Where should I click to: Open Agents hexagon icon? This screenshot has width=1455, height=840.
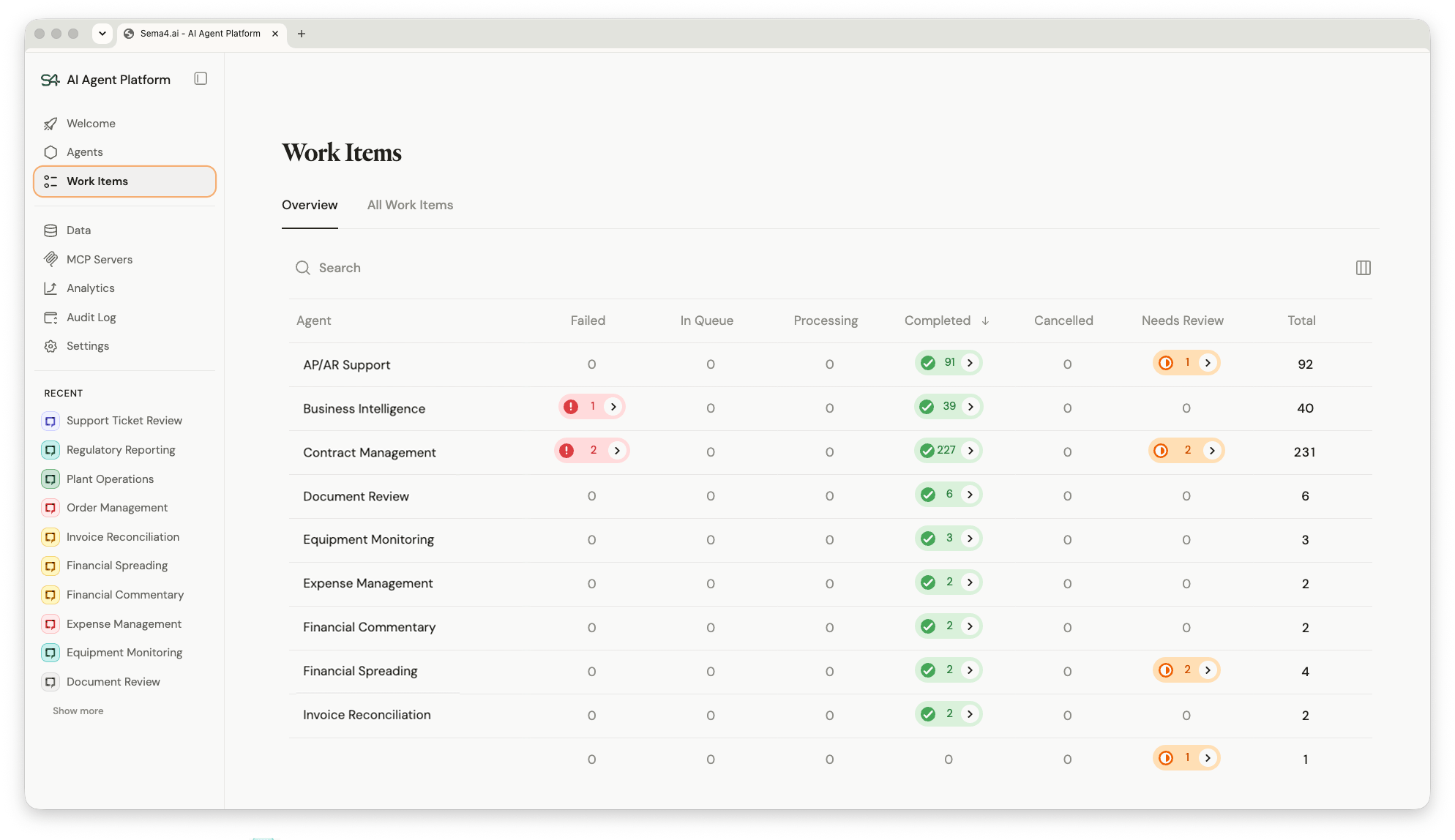[51, 152]
